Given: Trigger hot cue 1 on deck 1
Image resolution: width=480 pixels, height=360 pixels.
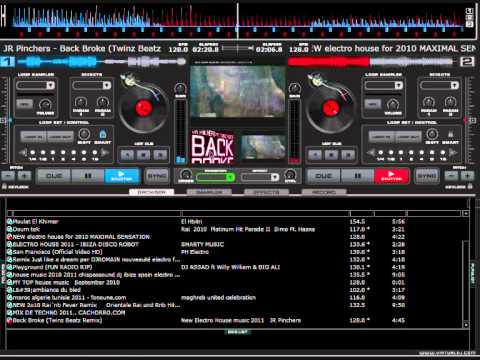Looking at the screenshot, I should (x=128, y=155).
